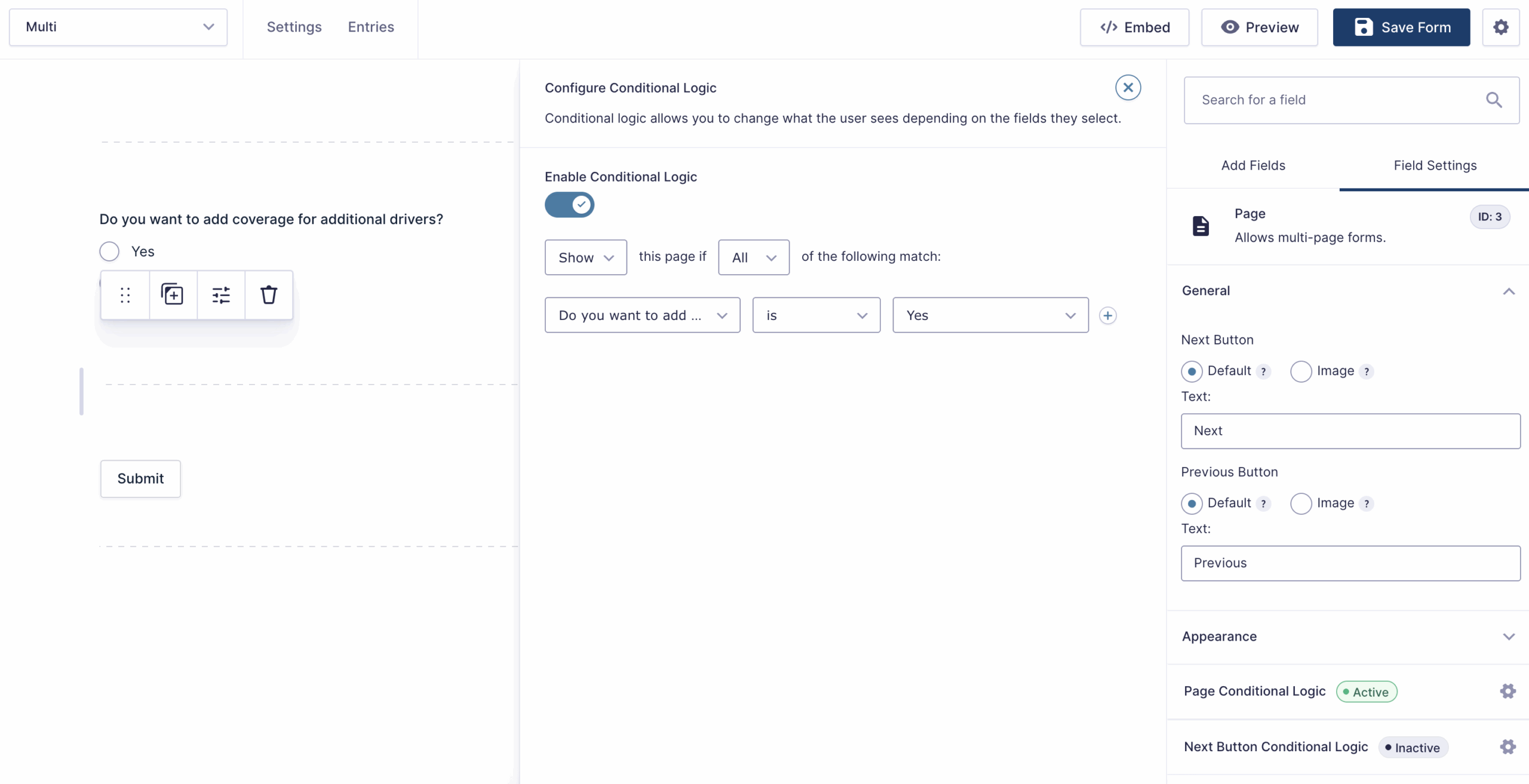Click the trash delete field icon

pos(269,295)
